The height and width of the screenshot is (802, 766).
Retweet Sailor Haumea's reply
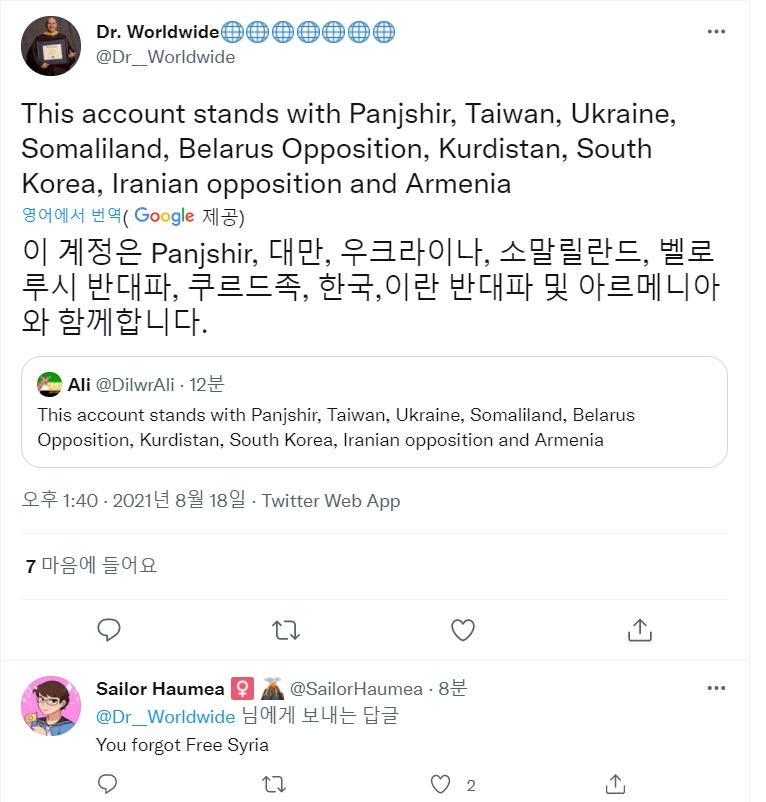click(x=273, y=782)
